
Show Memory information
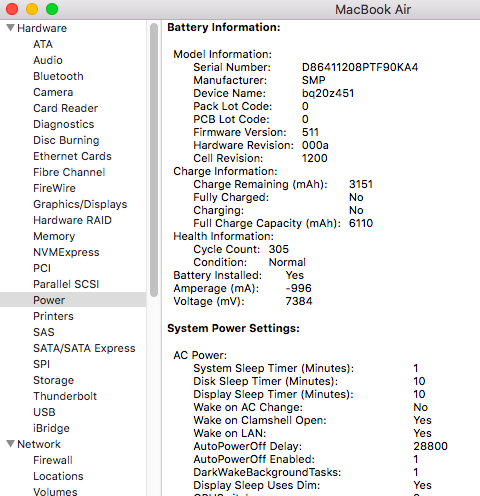[x=54, y=236]
